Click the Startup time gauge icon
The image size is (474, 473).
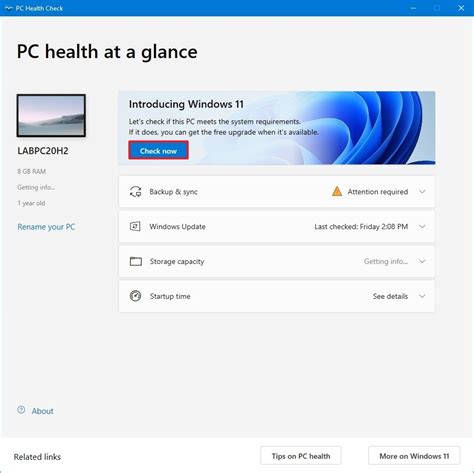coord(135,296)
